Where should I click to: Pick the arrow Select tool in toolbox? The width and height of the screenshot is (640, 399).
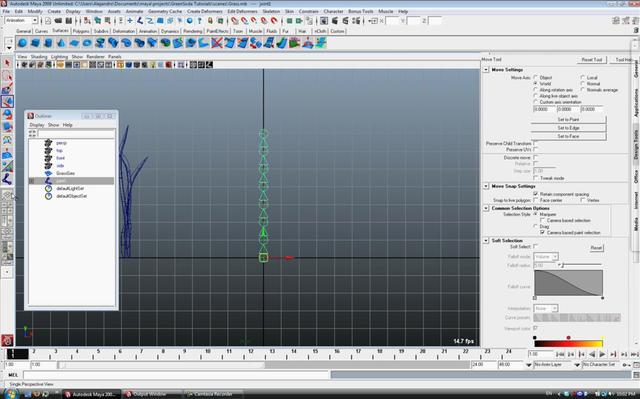7,63
